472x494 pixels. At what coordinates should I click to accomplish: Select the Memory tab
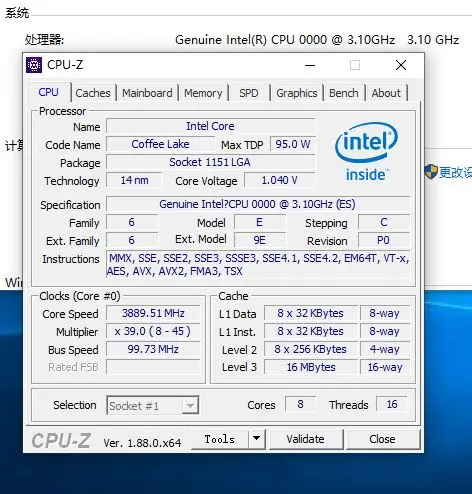click(x=203, y=93)
